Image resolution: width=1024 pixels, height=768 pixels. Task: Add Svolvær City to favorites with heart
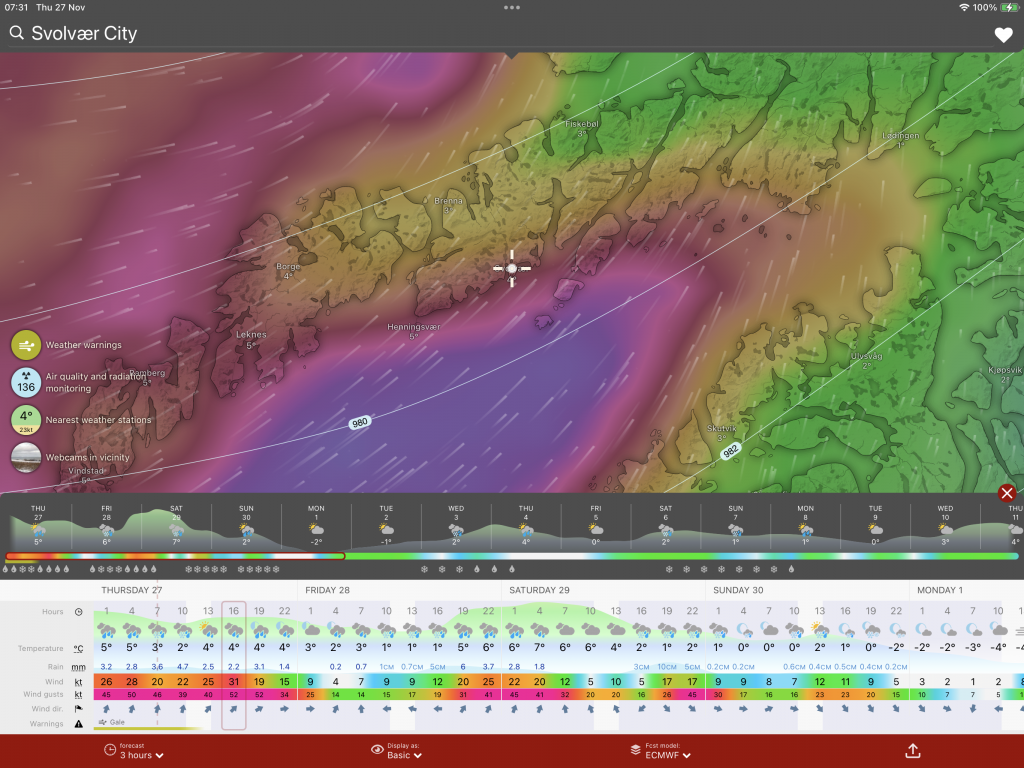click(x=1003, y=35)
